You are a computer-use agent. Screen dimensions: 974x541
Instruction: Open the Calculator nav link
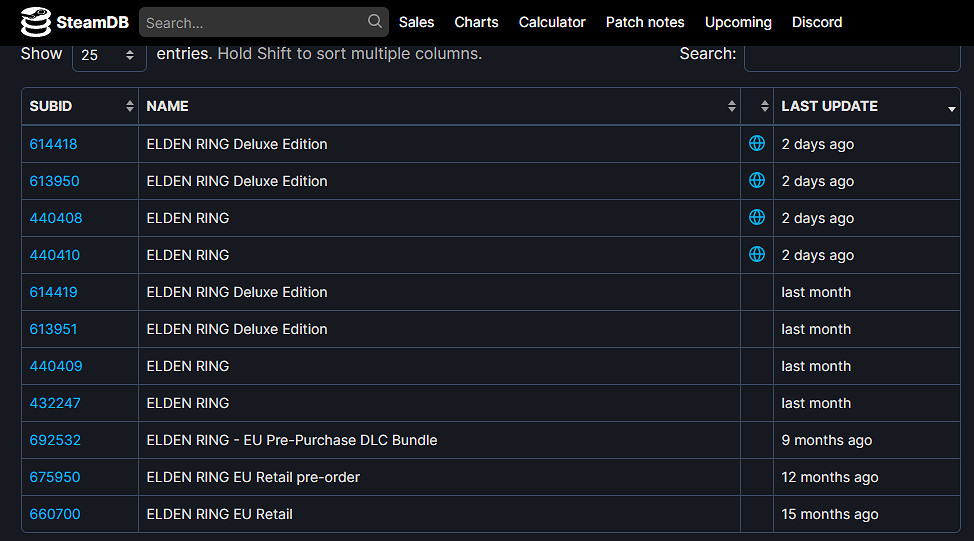pos(552,22)
